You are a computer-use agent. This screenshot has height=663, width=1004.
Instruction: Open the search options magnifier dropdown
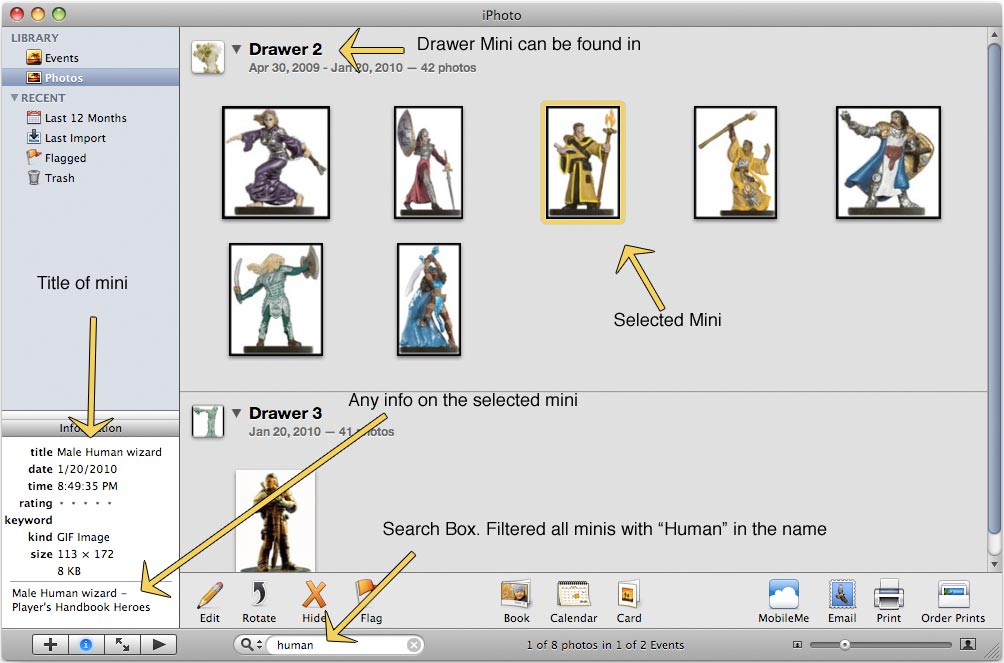pos(250,644)
